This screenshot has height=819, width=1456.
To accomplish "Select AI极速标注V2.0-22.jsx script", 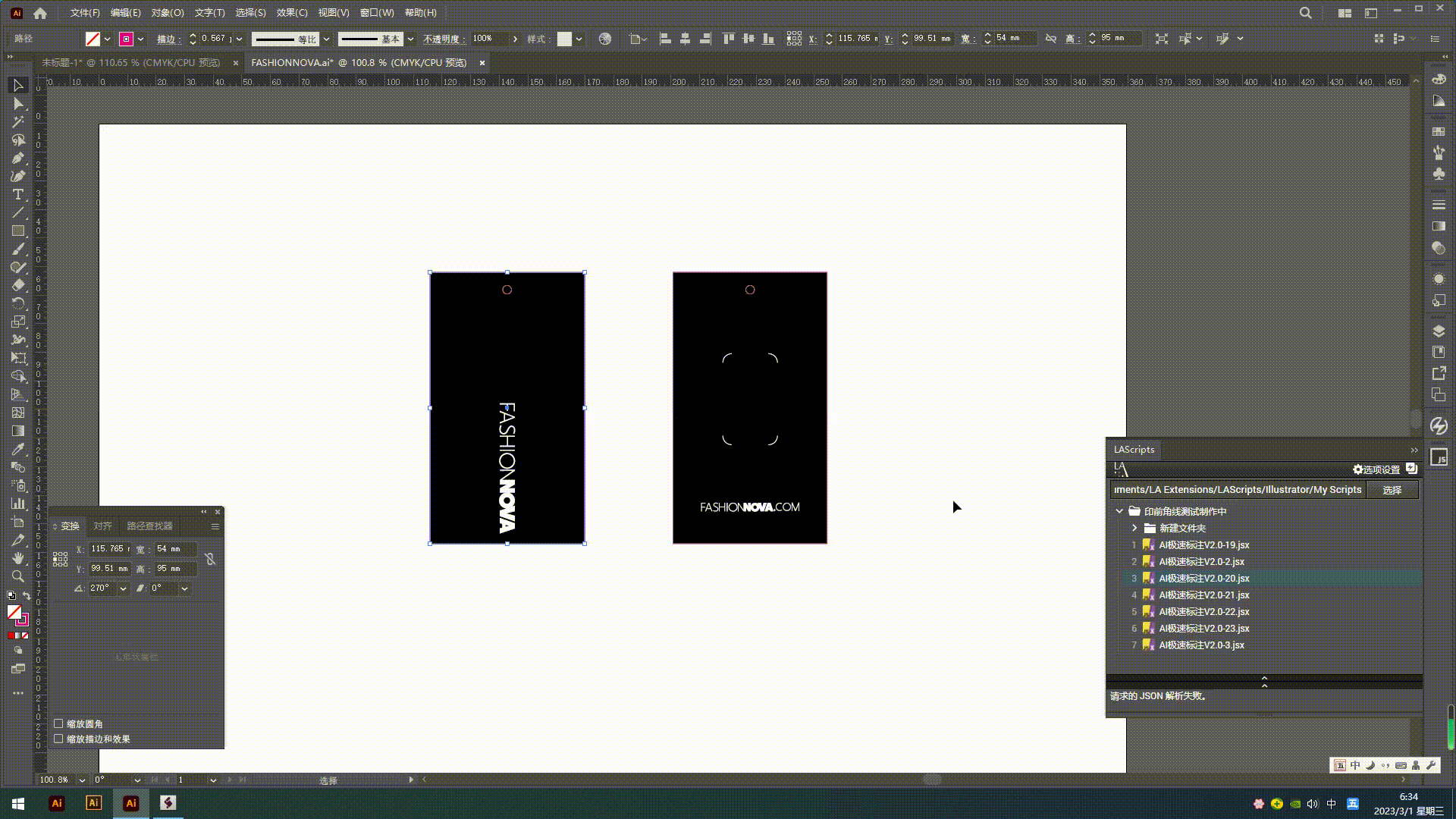I will [1203, 612].
